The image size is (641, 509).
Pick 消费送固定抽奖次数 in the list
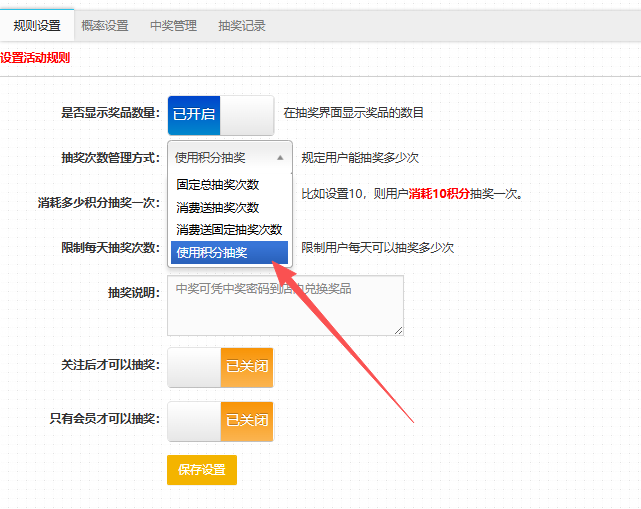click(x=229, y=230)
